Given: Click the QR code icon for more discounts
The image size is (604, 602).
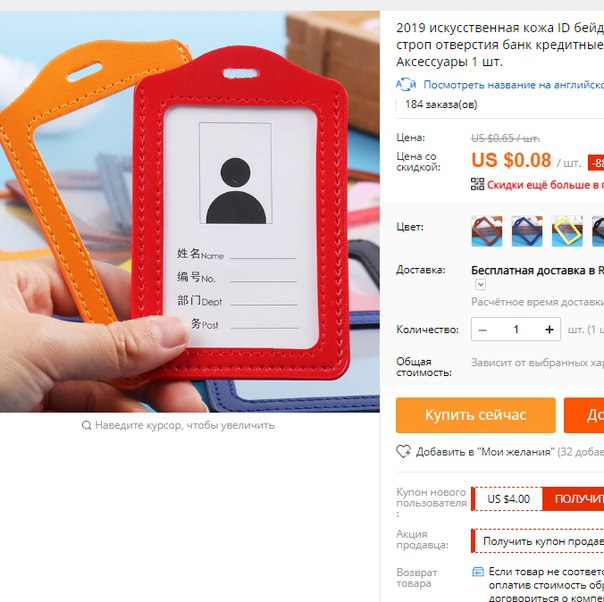Looking at the screenshot, I should (477, 184).
